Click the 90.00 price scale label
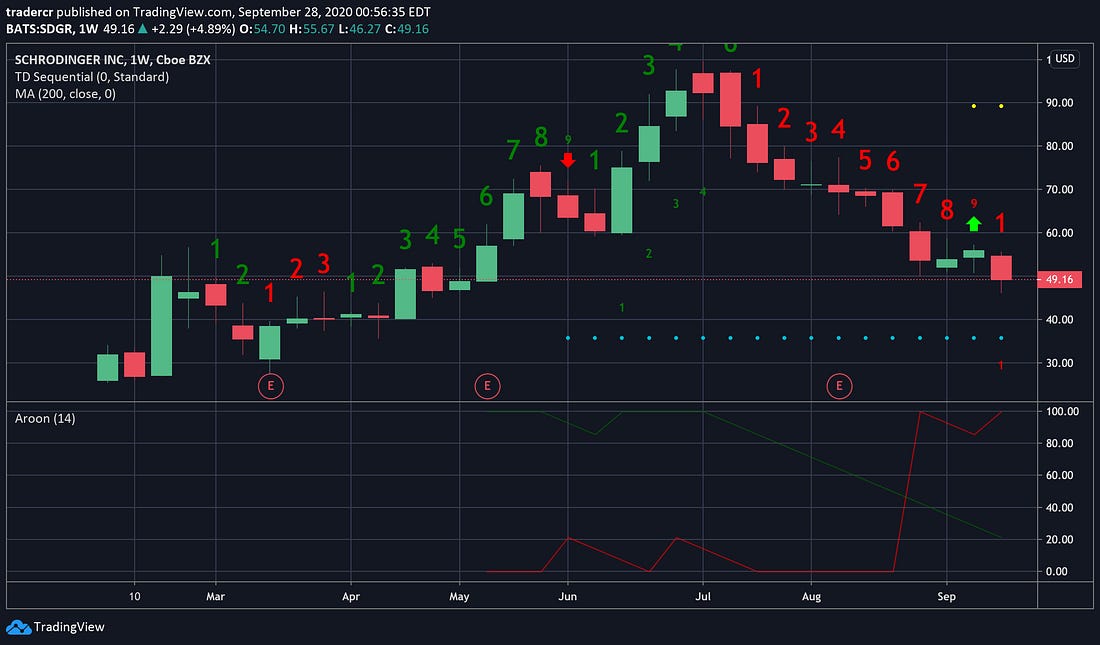This screenshot has width=1100, height=645. coord(1059,102)
